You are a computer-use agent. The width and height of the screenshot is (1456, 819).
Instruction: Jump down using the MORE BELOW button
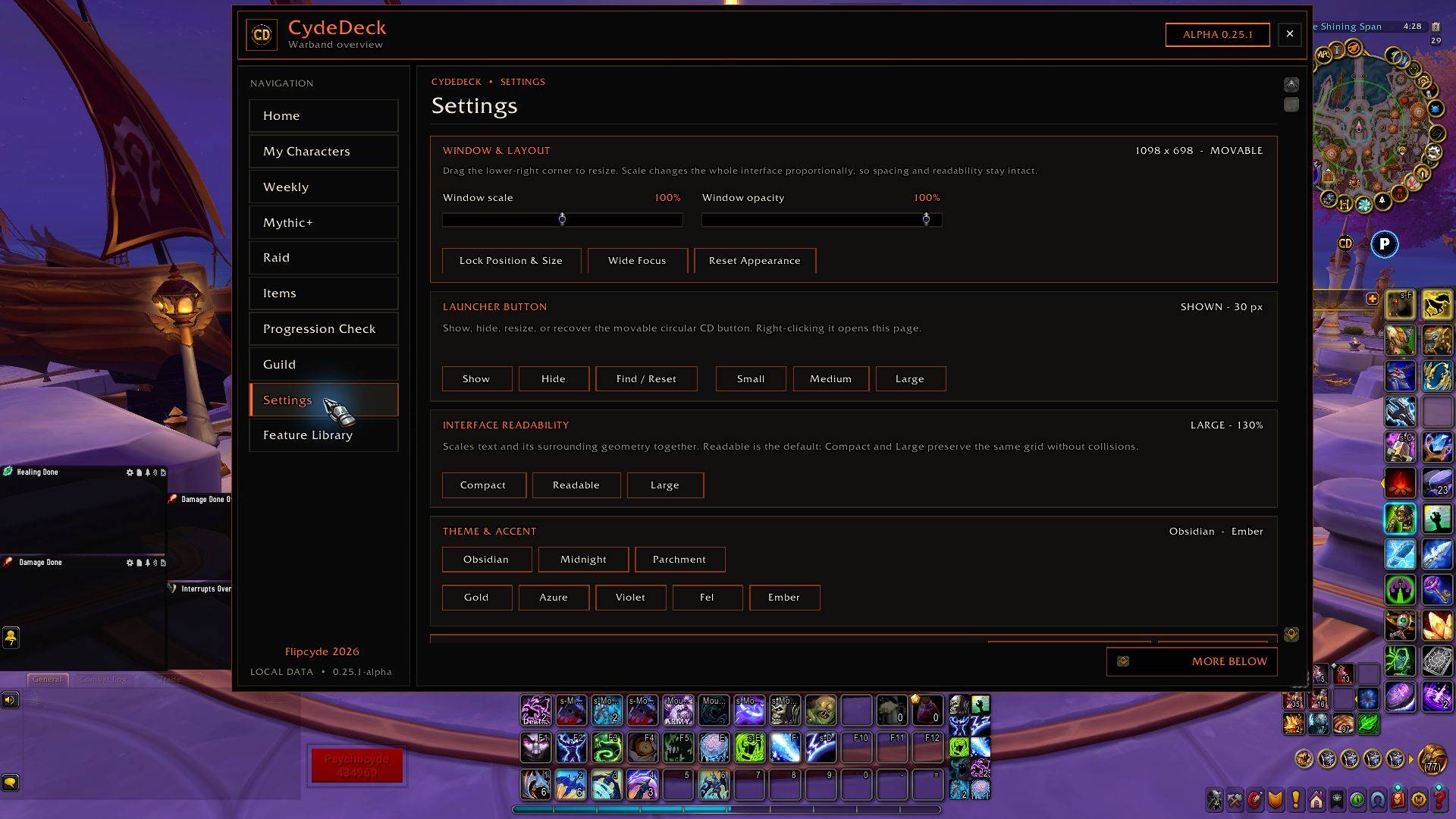[1192, 662]
